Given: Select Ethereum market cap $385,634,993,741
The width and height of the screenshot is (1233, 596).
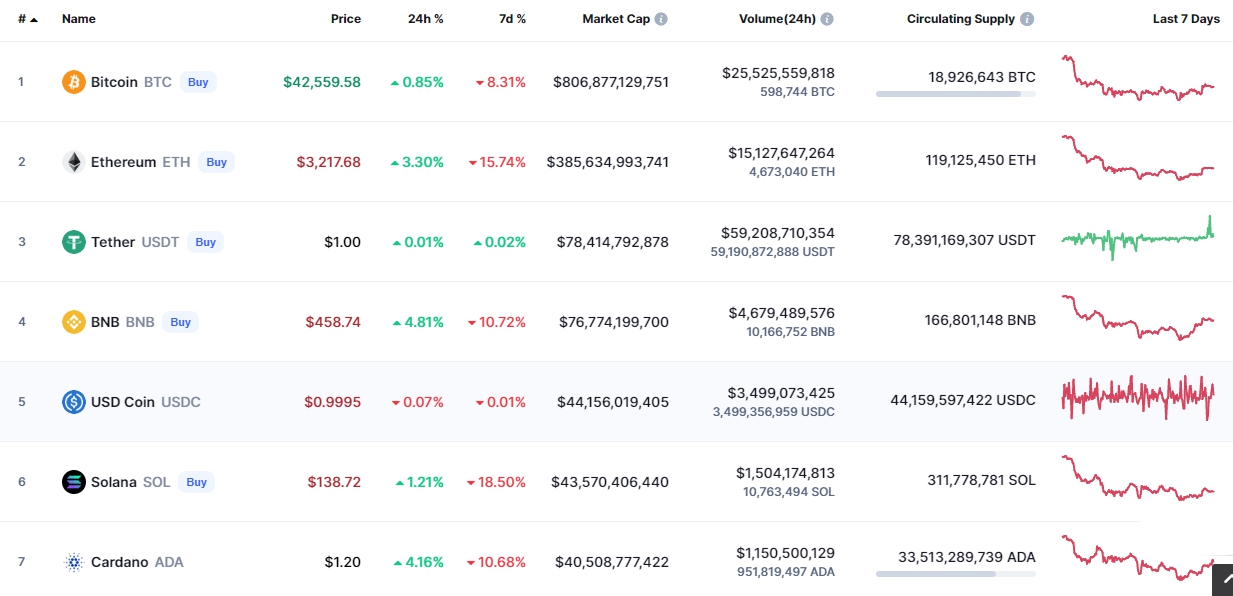Looking at the screenshot, I should 608,162.
